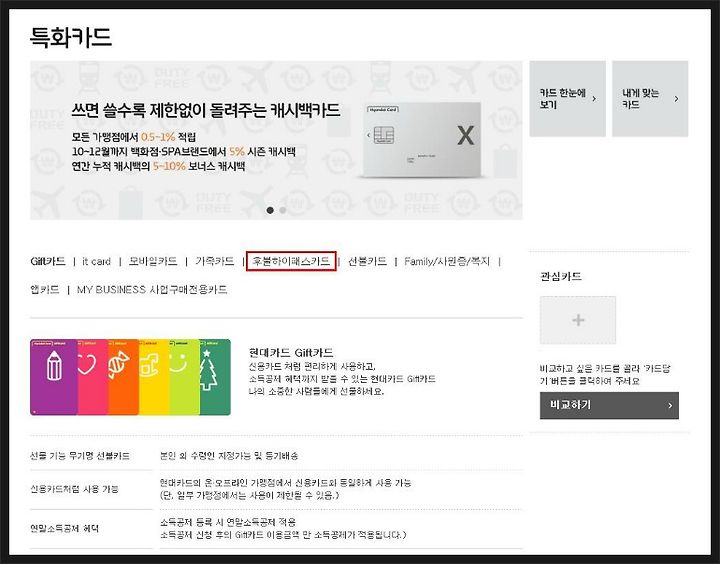Click the orange candy Gift card
The height and width of the screenshot is (564, 720).
pyautogui.click(x=123, y=377)
